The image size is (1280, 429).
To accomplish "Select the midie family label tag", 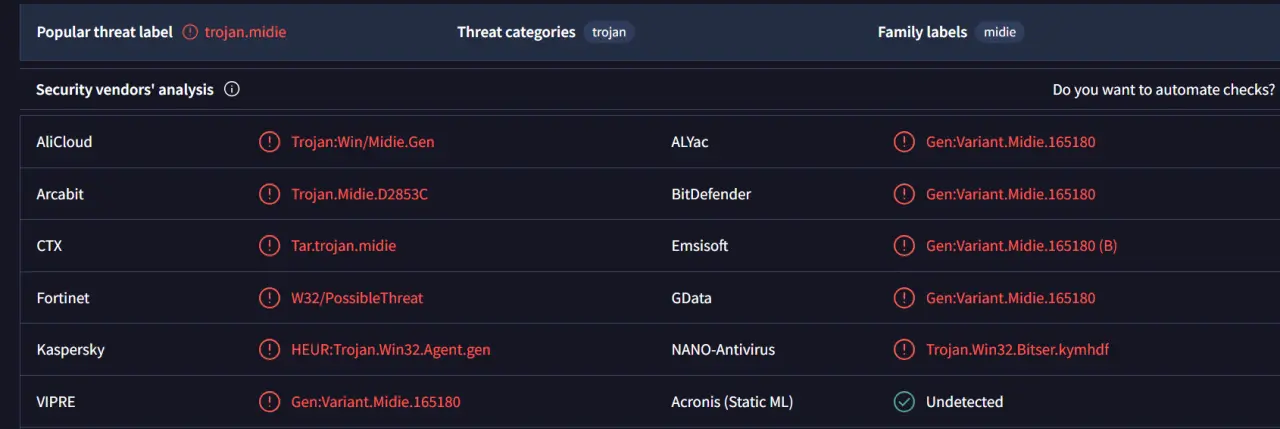I will (1000, 32).
